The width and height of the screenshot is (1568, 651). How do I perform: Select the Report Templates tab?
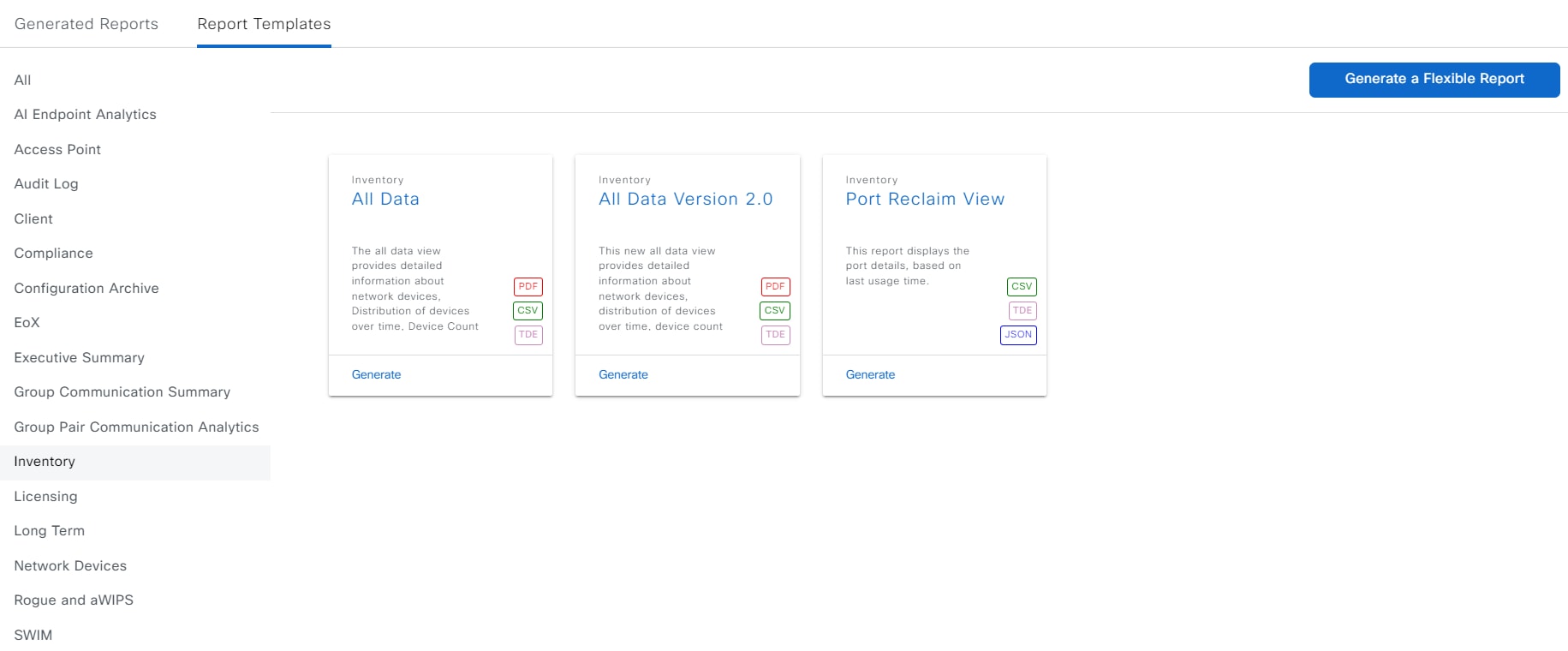[264, 24]
